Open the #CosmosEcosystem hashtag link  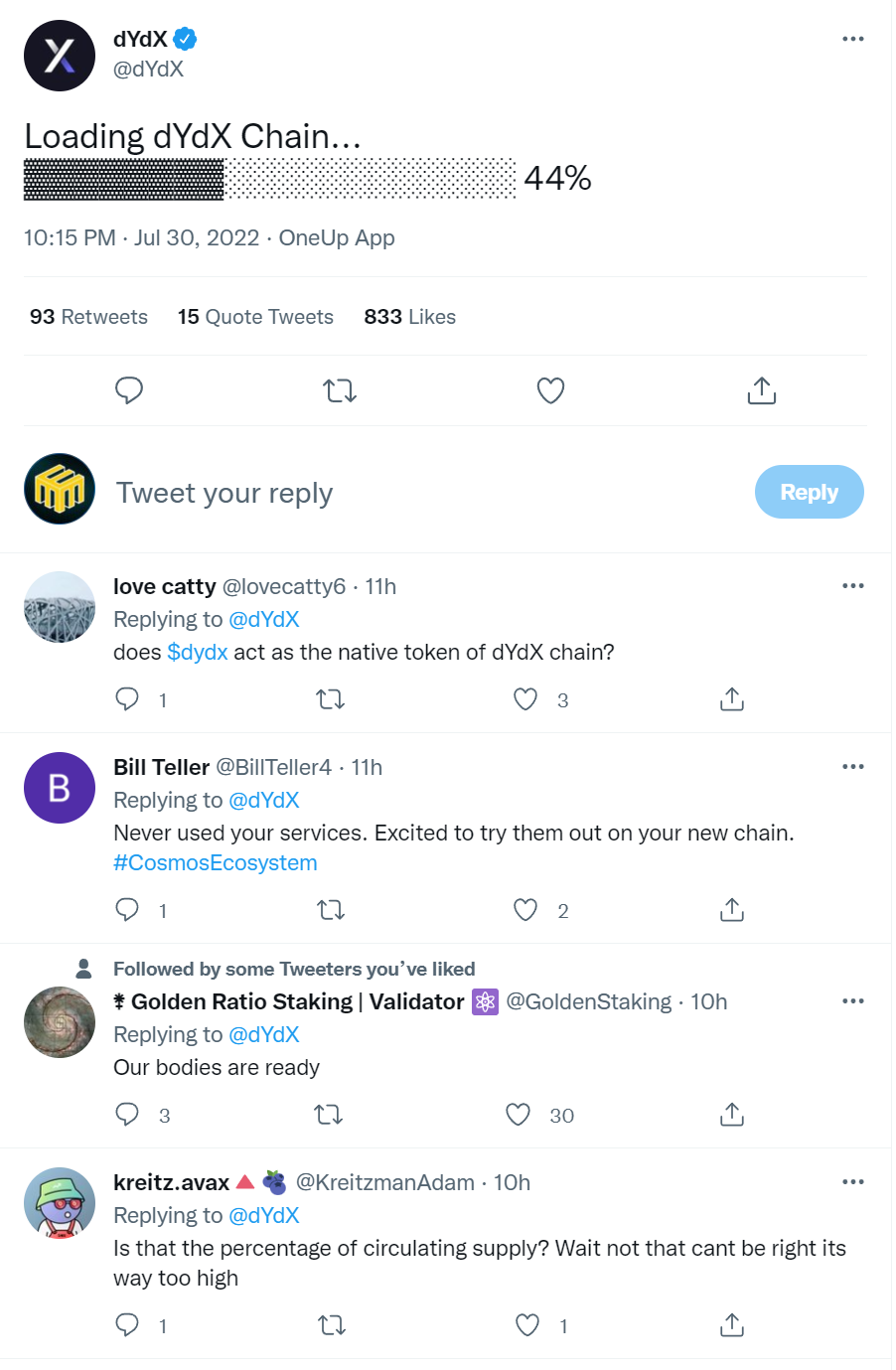click(x=216, y=862)
